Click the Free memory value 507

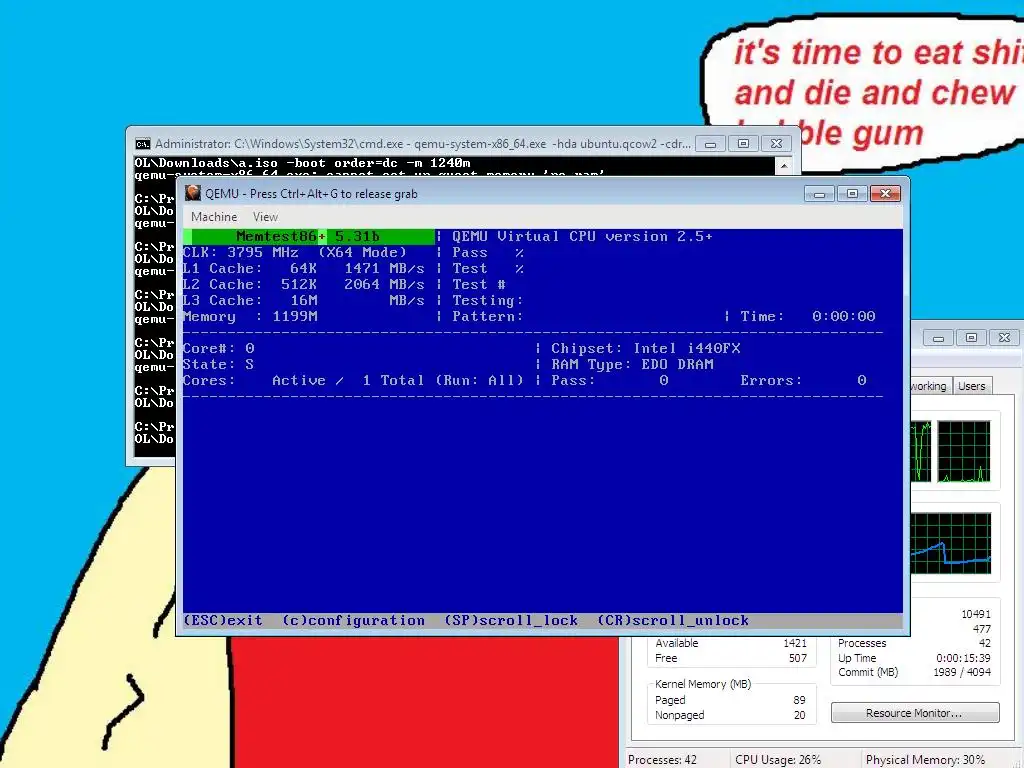click(x=798, y=658)
